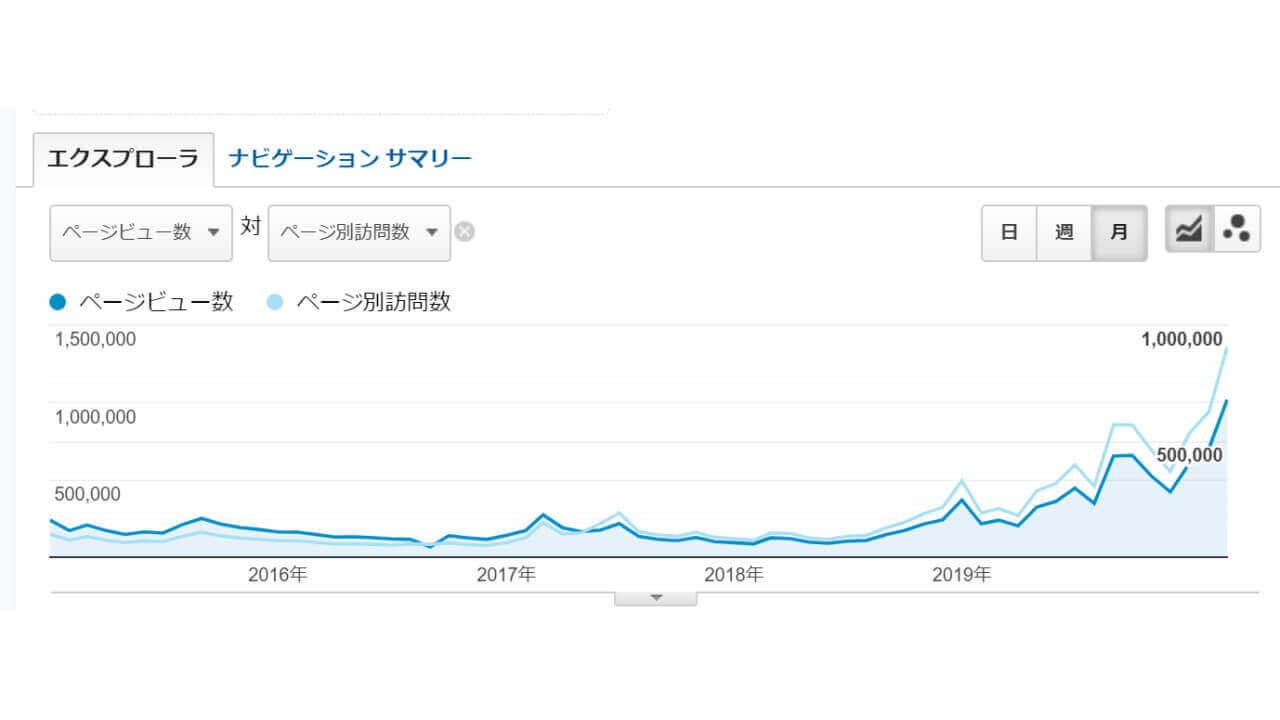
Task: Click the 2016年 label on the timeline axis
Action: click(x=277, y=575)
